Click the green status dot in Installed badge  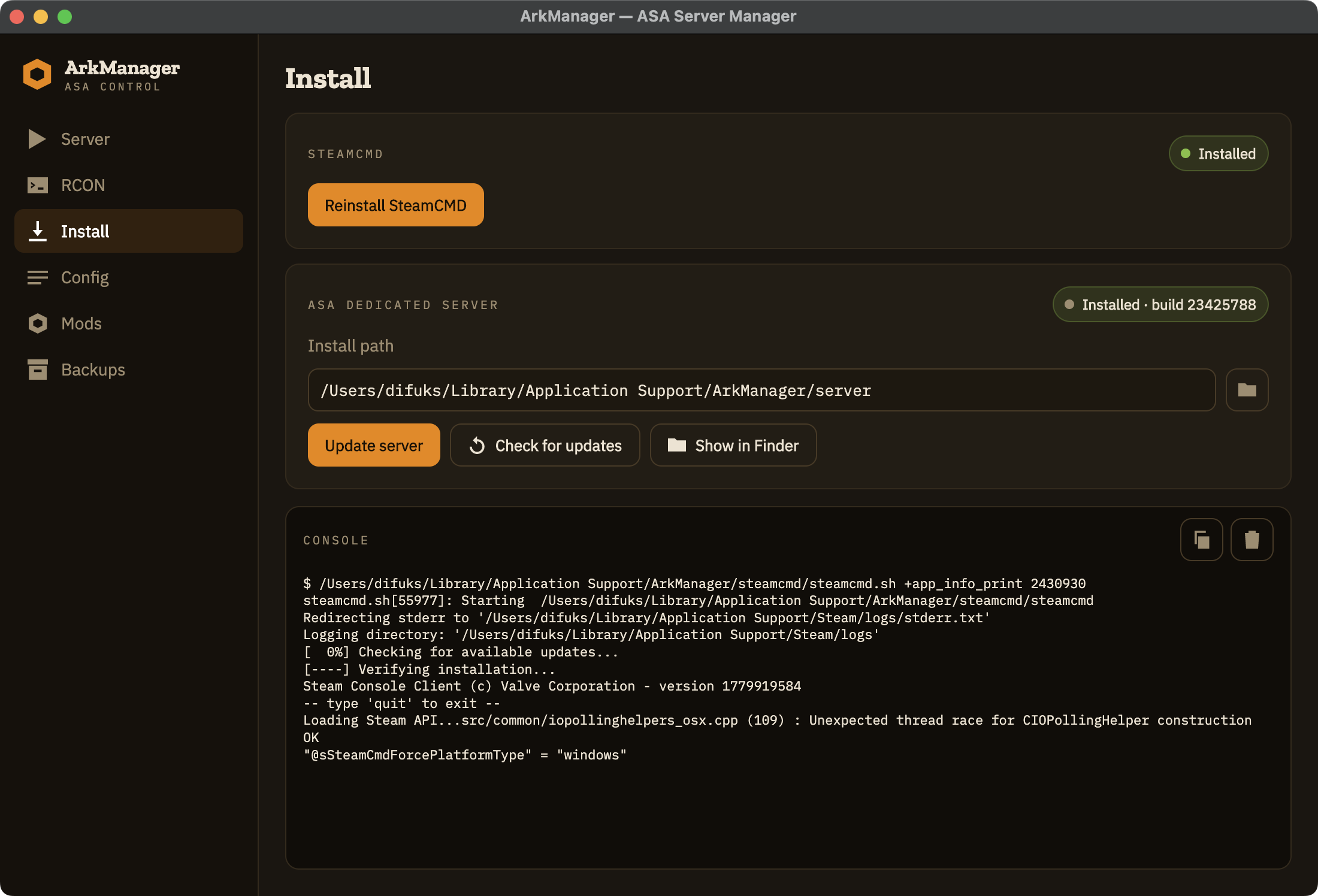tap(1186, 153)
